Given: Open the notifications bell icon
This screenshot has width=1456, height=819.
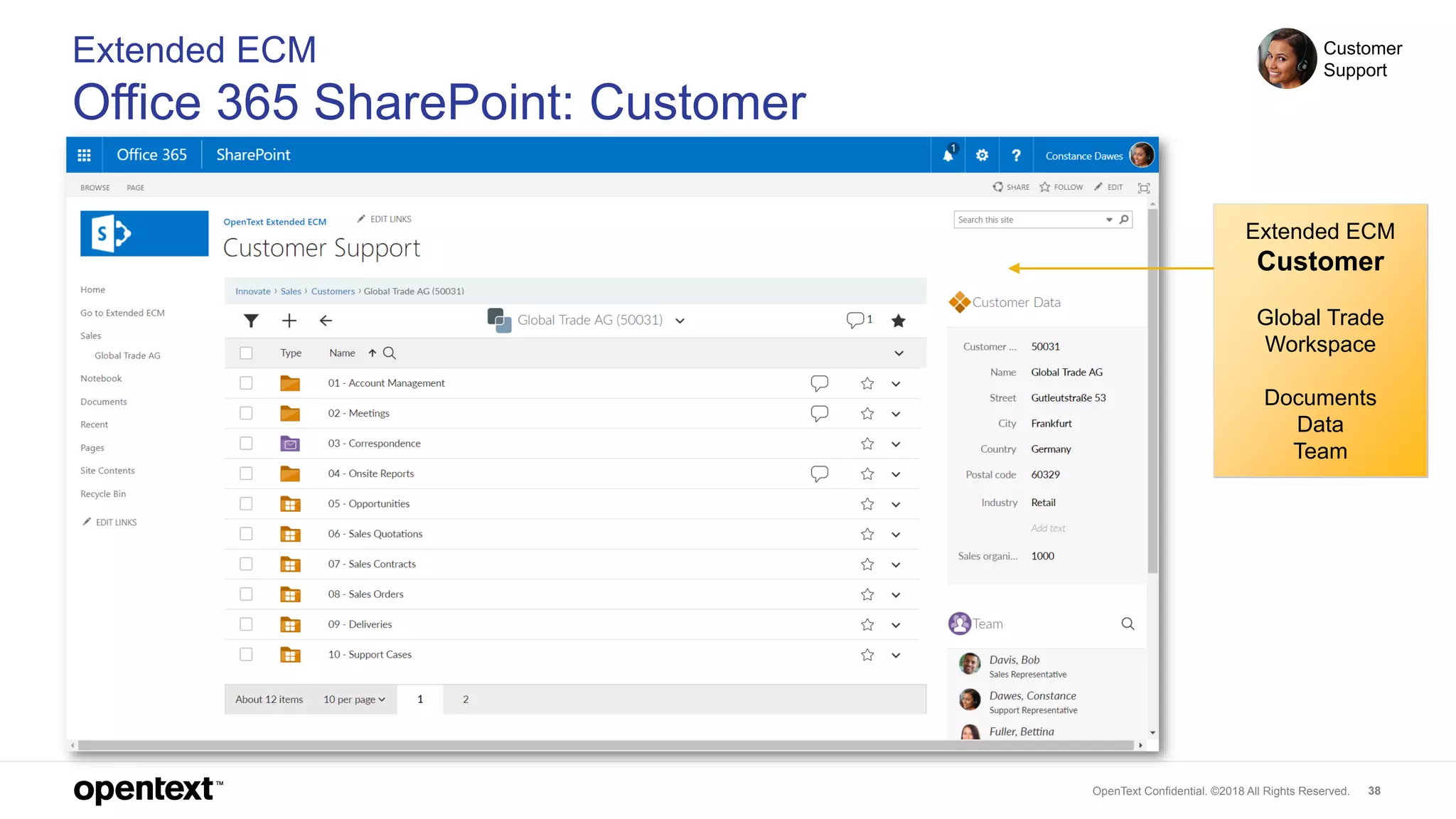Looking at the screenshot, I should pos(948,154).
